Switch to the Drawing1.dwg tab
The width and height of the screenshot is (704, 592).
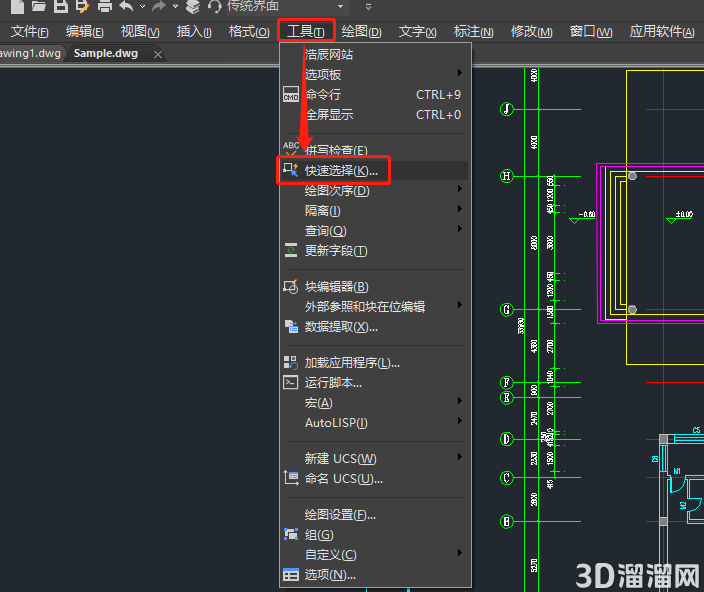point(30,53)
